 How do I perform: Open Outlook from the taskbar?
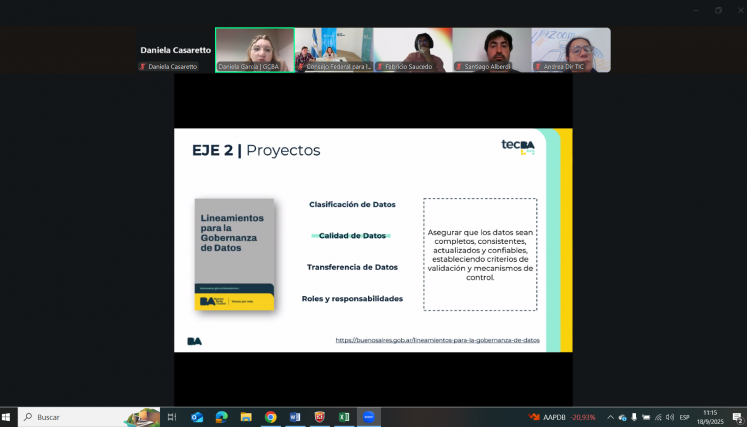pyautogui.click(x=197, y=417)
